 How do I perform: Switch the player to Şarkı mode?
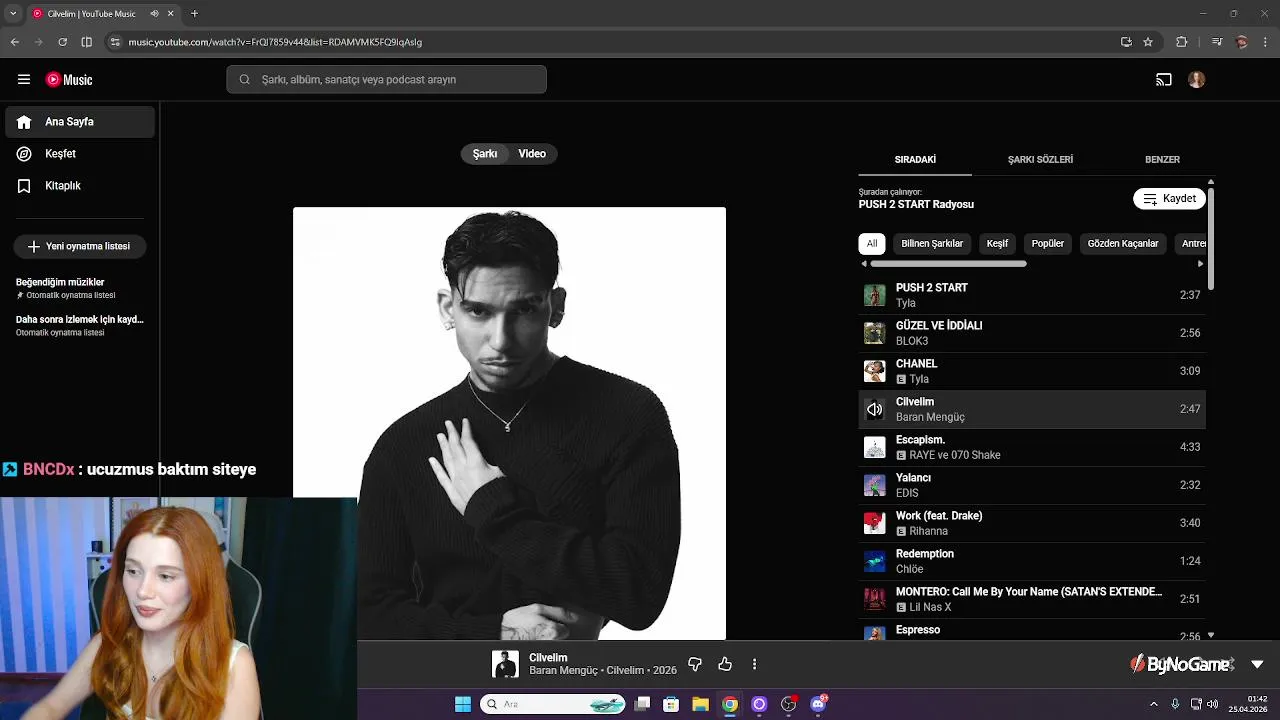(x=485, y=154)
